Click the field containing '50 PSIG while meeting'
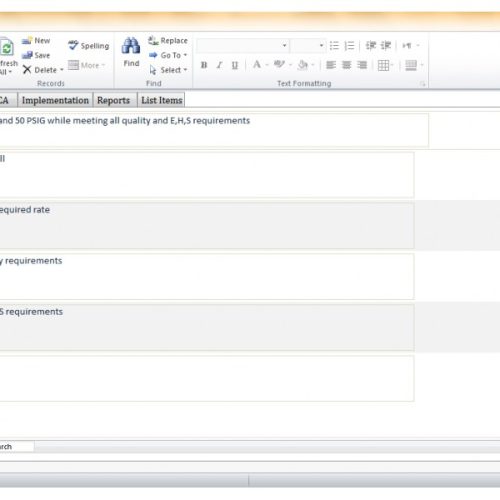 214,130
